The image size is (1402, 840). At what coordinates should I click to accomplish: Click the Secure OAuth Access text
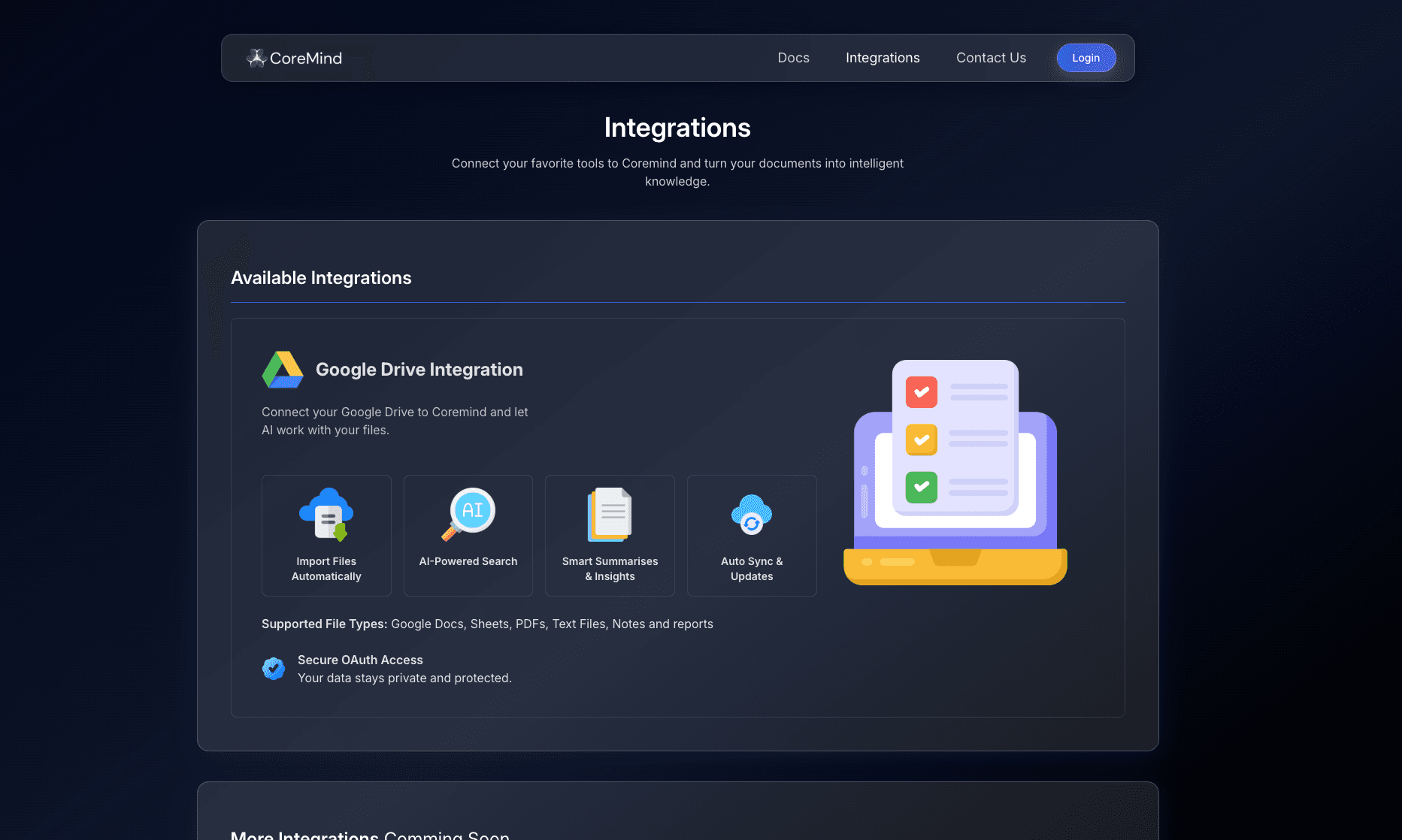point(360,660)
